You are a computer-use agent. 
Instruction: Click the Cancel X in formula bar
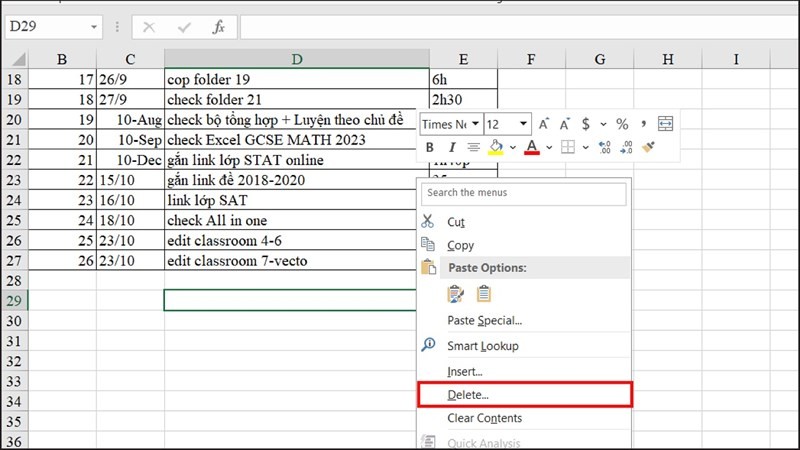pyautogui.click(x=149, y=27)
